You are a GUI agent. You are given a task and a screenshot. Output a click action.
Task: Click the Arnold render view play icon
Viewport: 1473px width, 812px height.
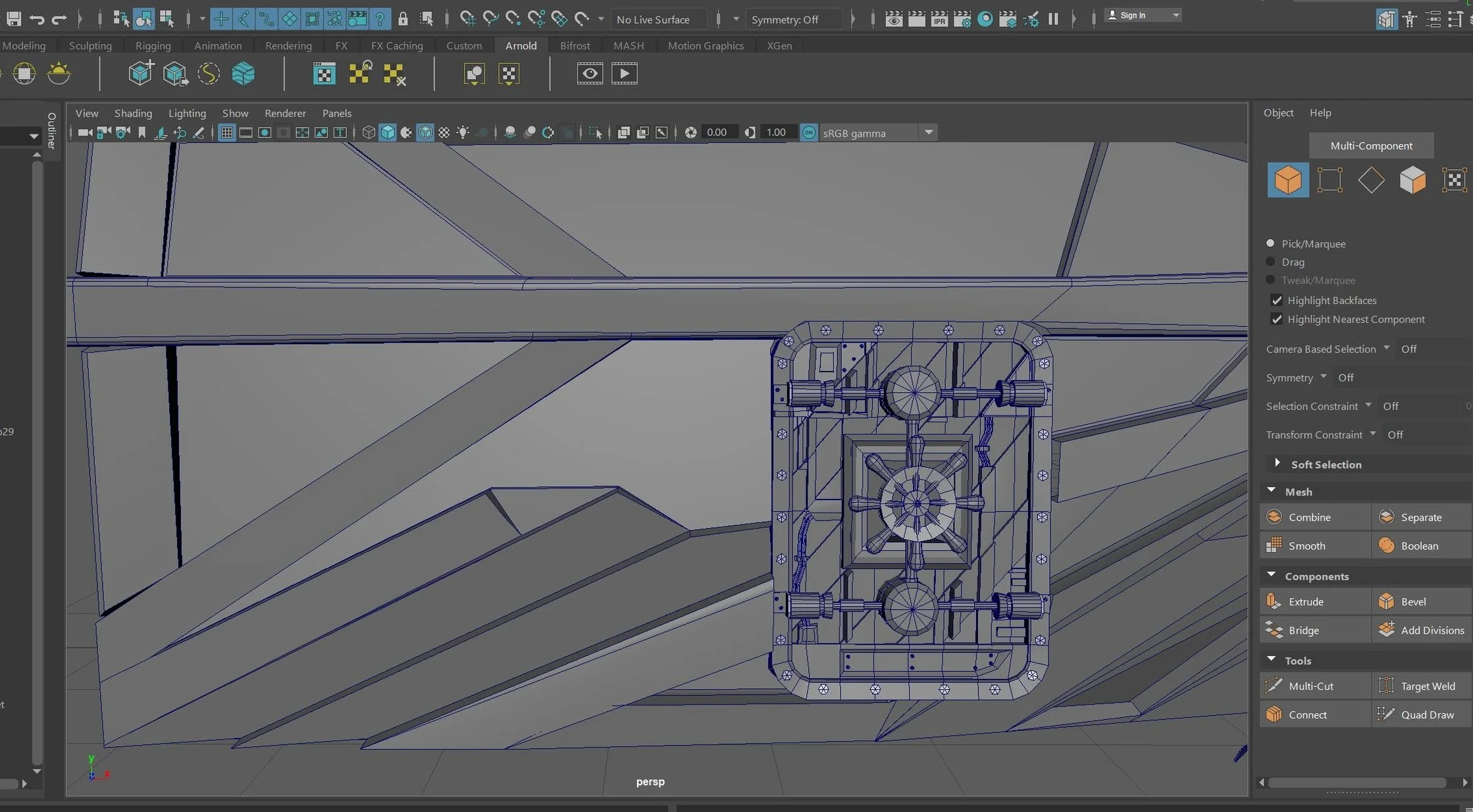tap(624, 73)
